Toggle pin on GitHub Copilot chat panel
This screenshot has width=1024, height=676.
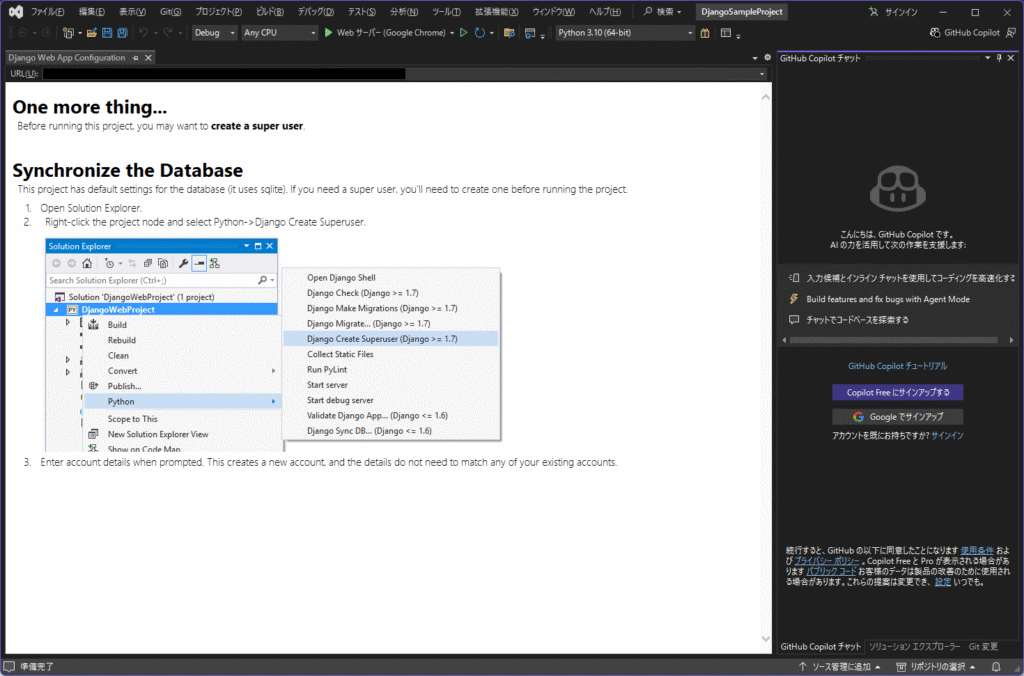[998, 58]
